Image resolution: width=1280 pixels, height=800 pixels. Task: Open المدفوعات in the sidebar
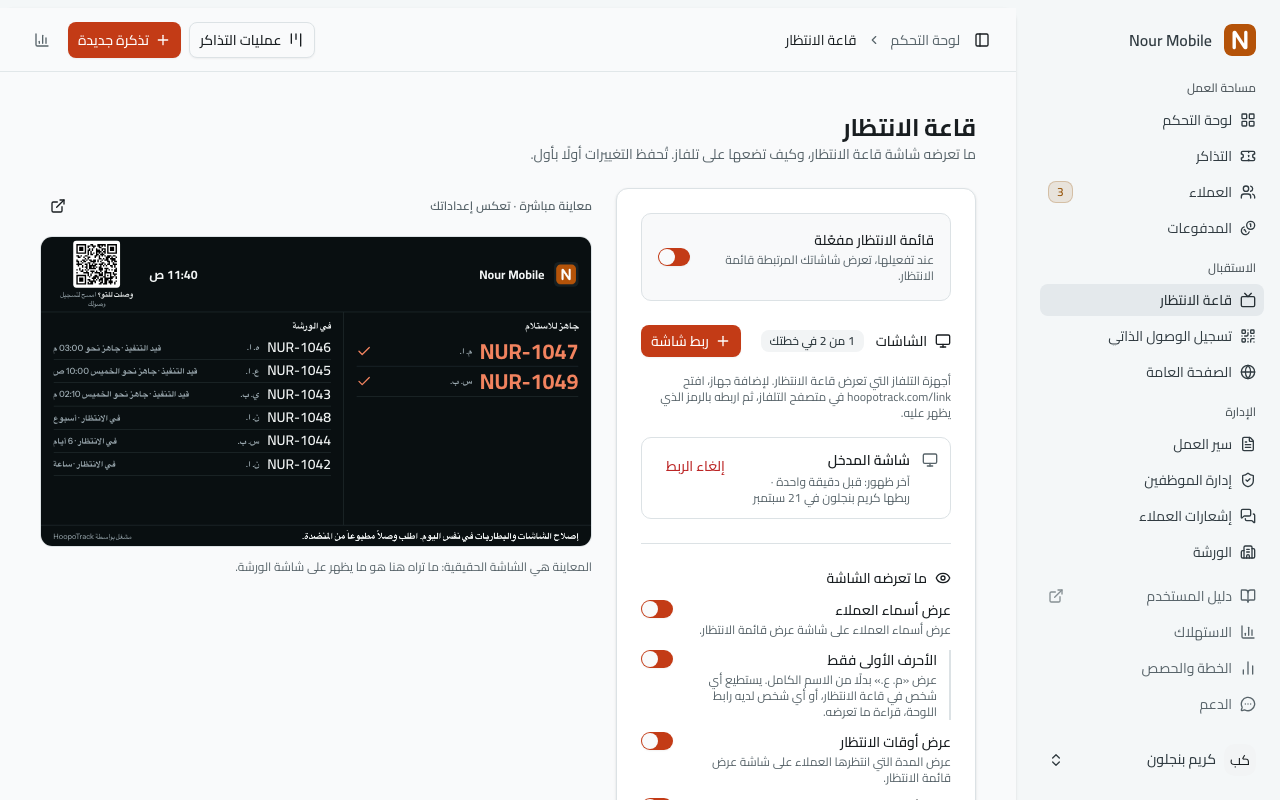[x=1152, y=228]
